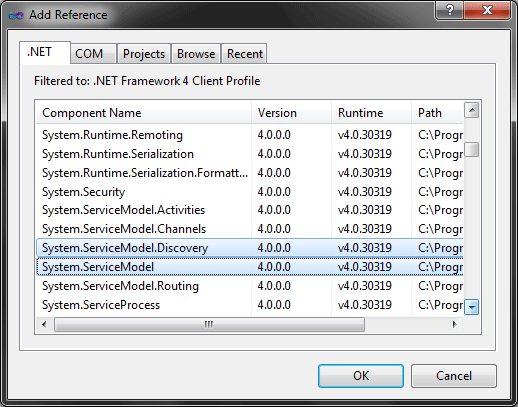This screenshot has height=407, width=518.
Task: Sort by the Version column header
Action: coord(291,113)
